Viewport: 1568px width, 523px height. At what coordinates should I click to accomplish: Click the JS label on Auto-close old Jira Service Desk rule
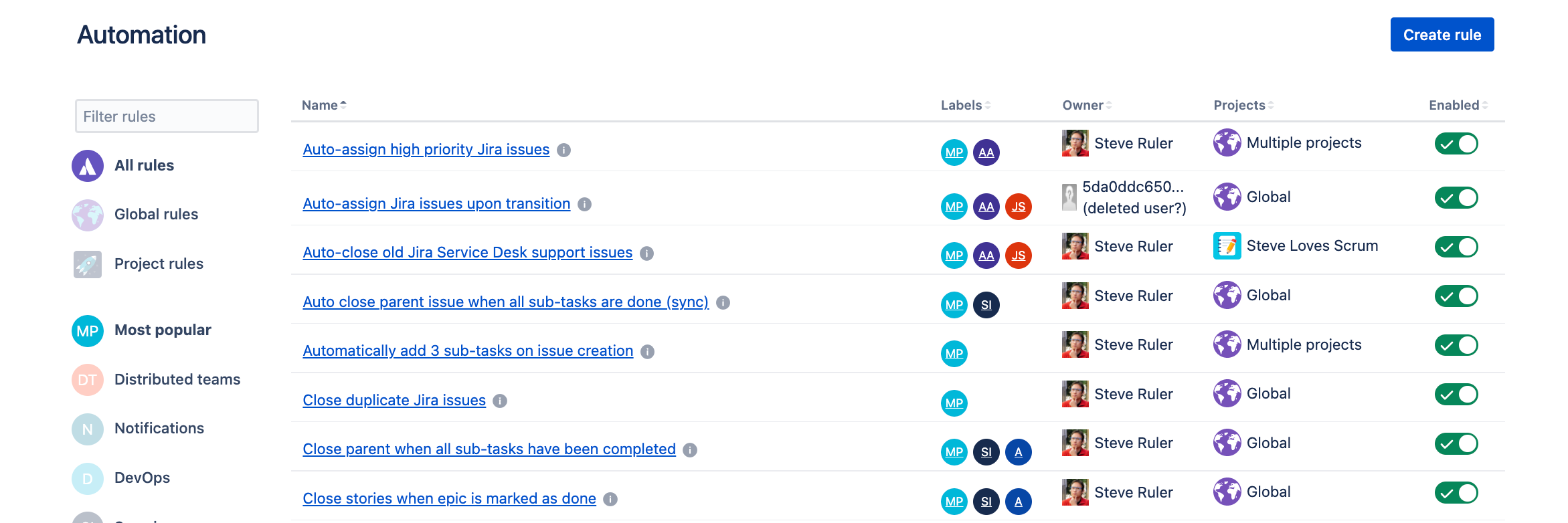(1018, 255)
